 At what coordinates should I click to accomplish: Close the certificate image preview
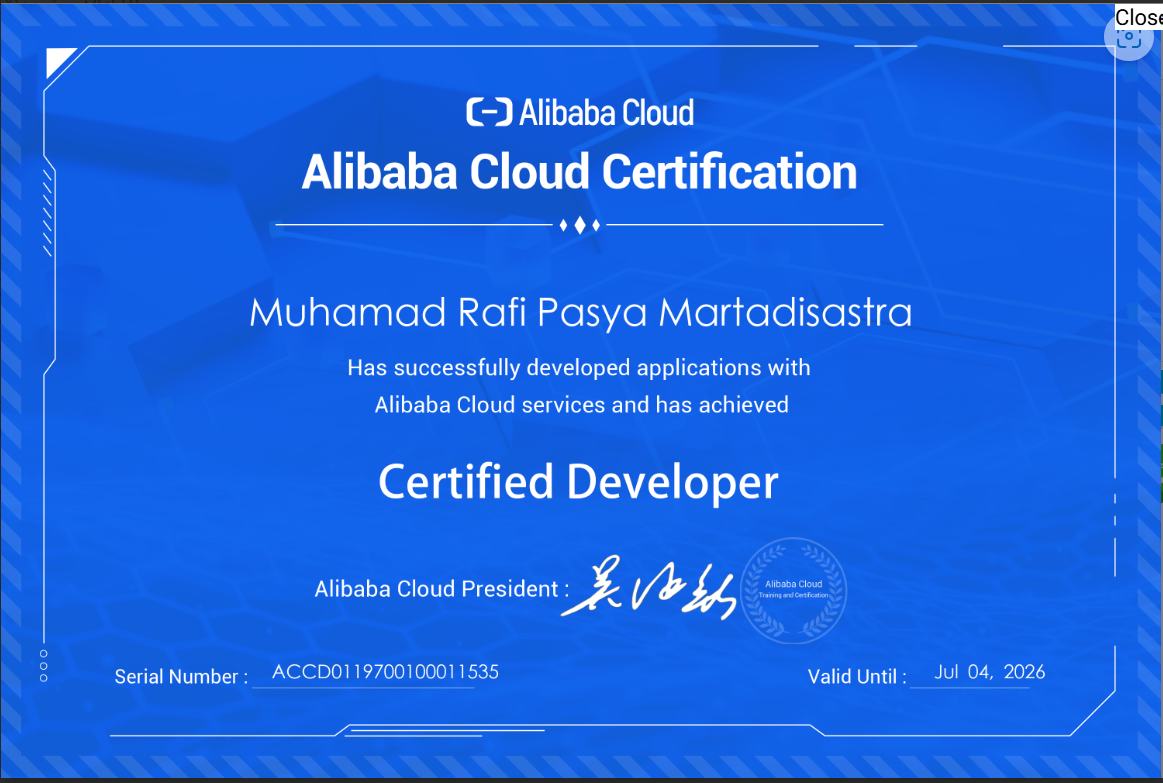(x=1139, y=16)
